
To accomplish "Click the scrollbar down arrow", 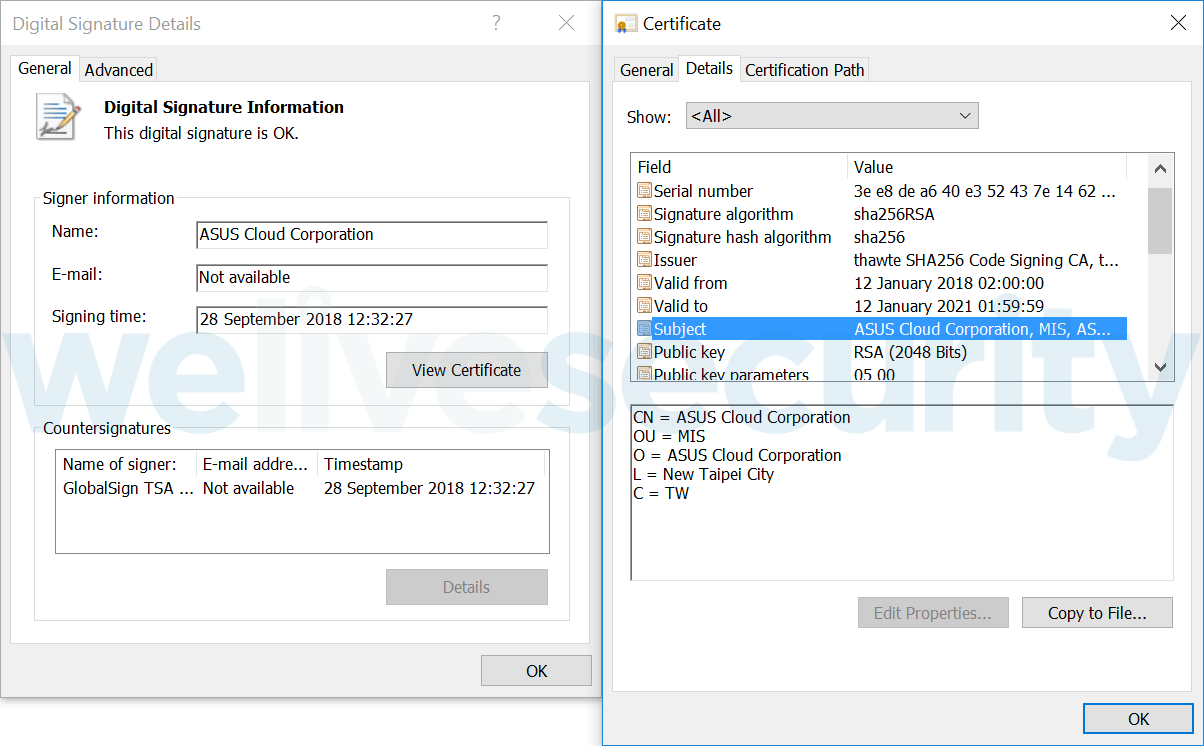I will [1160, 367].
